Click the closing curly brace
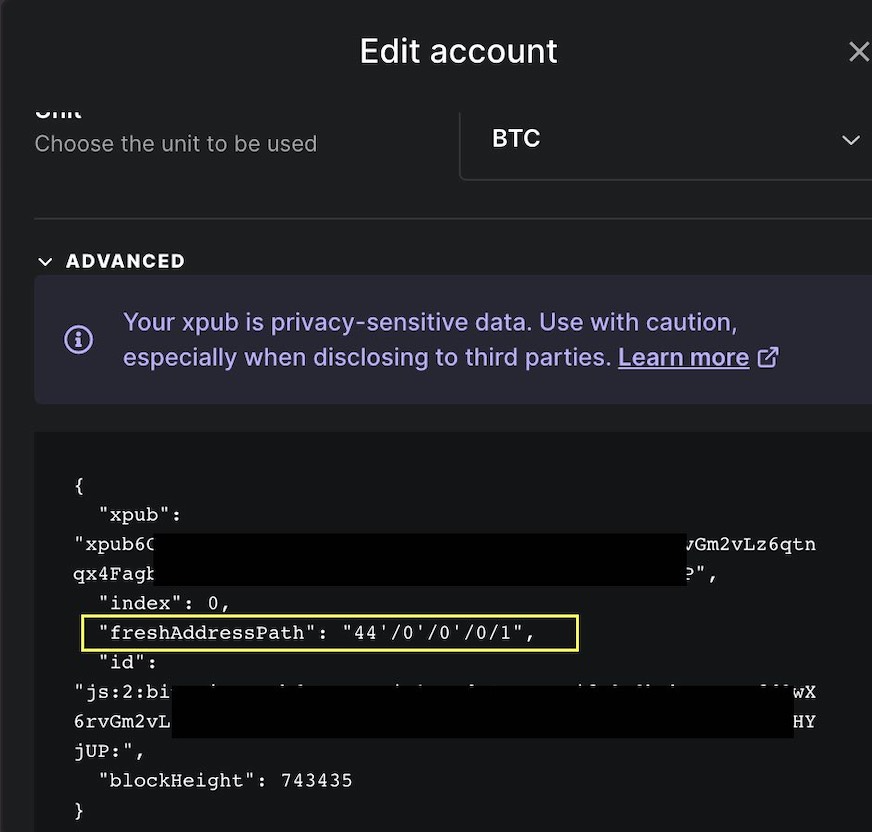This screenshot has height=832, width=872. [79, 810]
